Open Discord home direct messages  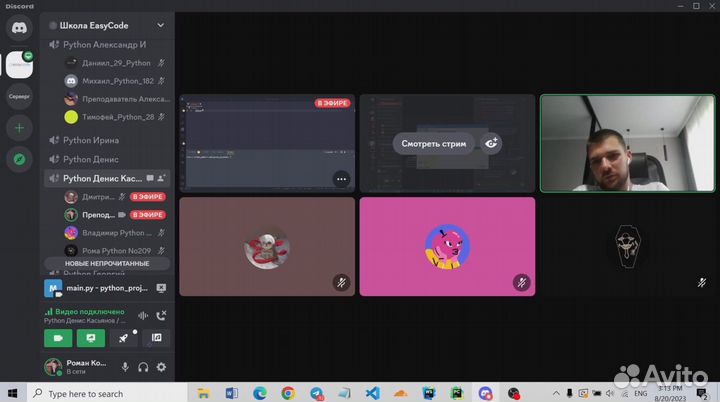(x=19, y=30)
